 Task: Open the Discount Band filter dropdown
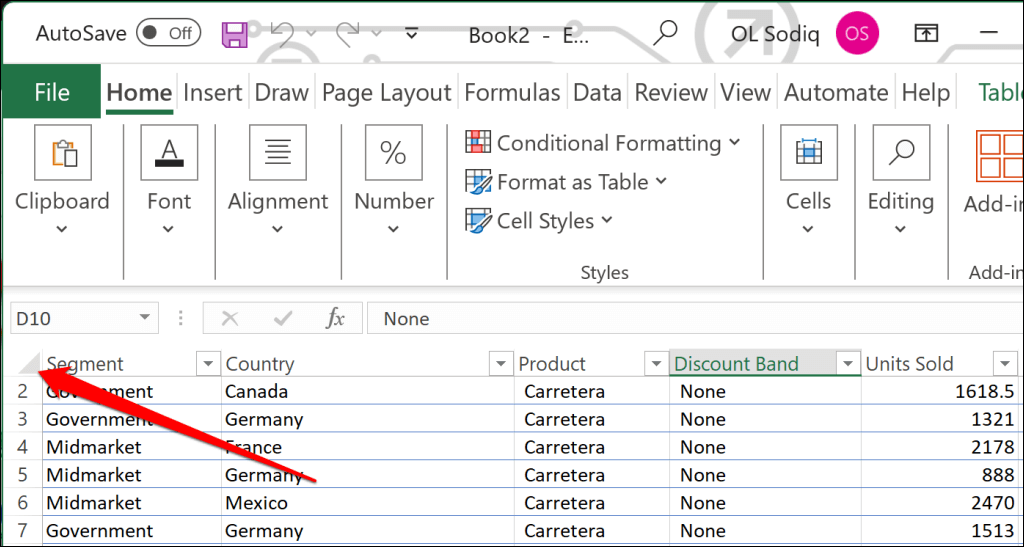[x=848, y=364]
